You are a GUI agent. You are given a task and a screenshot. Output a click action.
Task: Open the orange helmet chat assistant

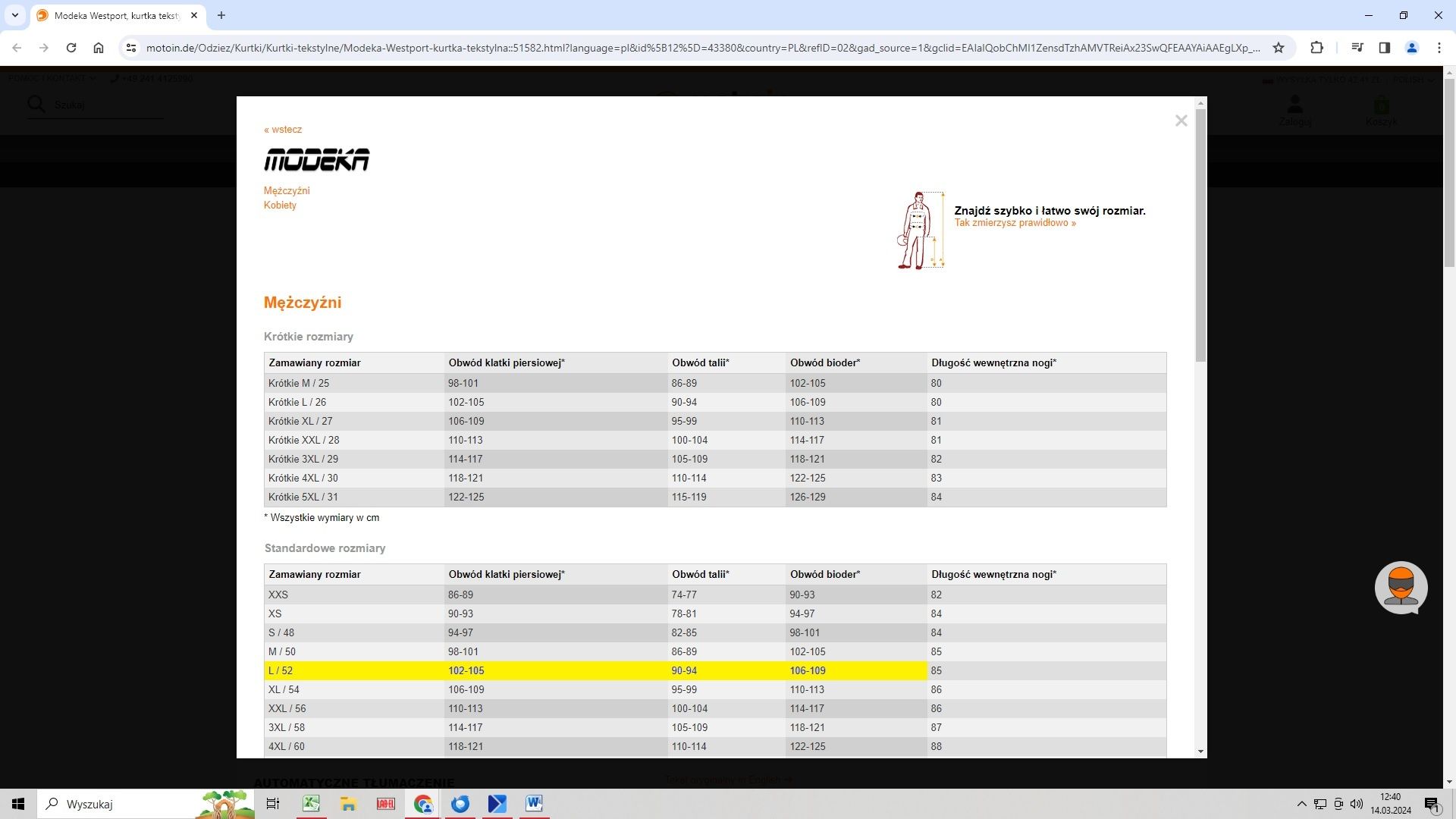point(1401,588)
